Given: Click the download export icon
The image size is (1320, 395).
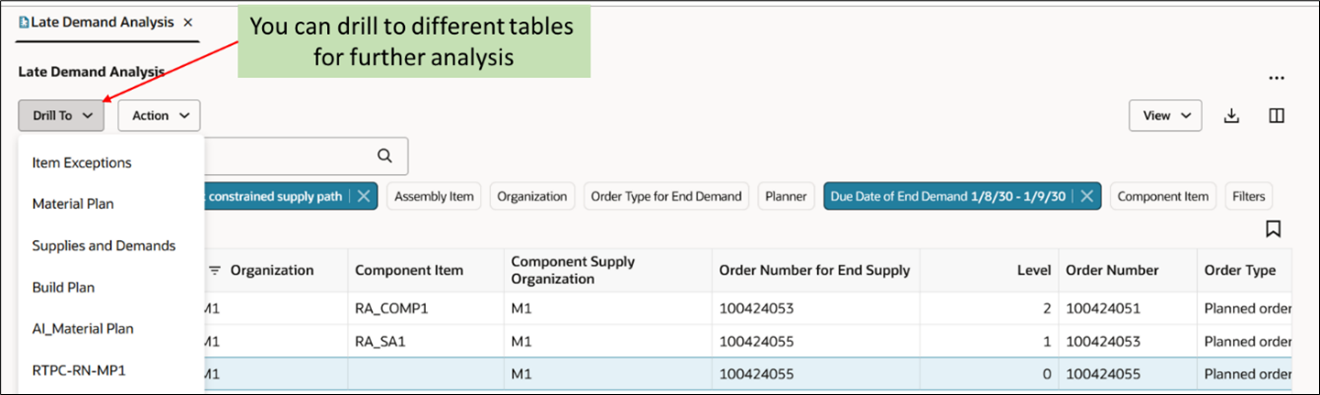Looking at the screenshot, I should point(1232,116).
